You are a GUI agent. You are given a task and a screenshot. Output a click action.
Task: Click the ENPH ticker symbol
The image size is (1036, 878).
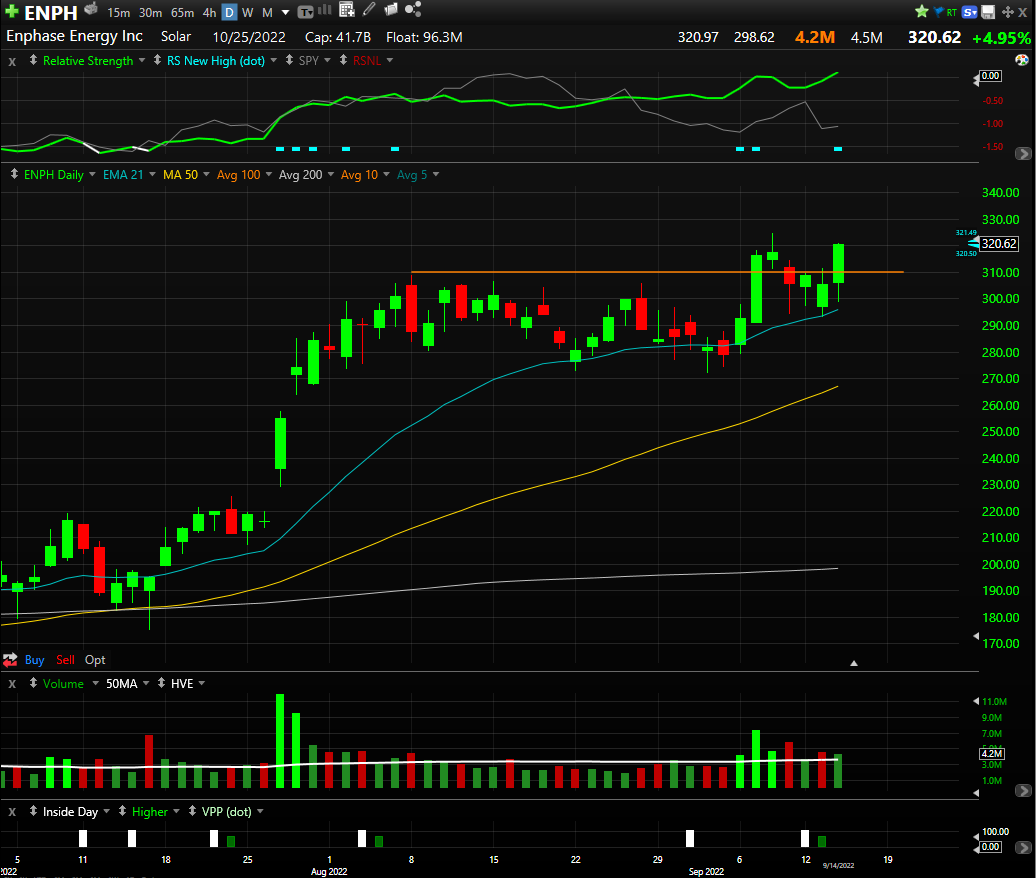point(51,13)
